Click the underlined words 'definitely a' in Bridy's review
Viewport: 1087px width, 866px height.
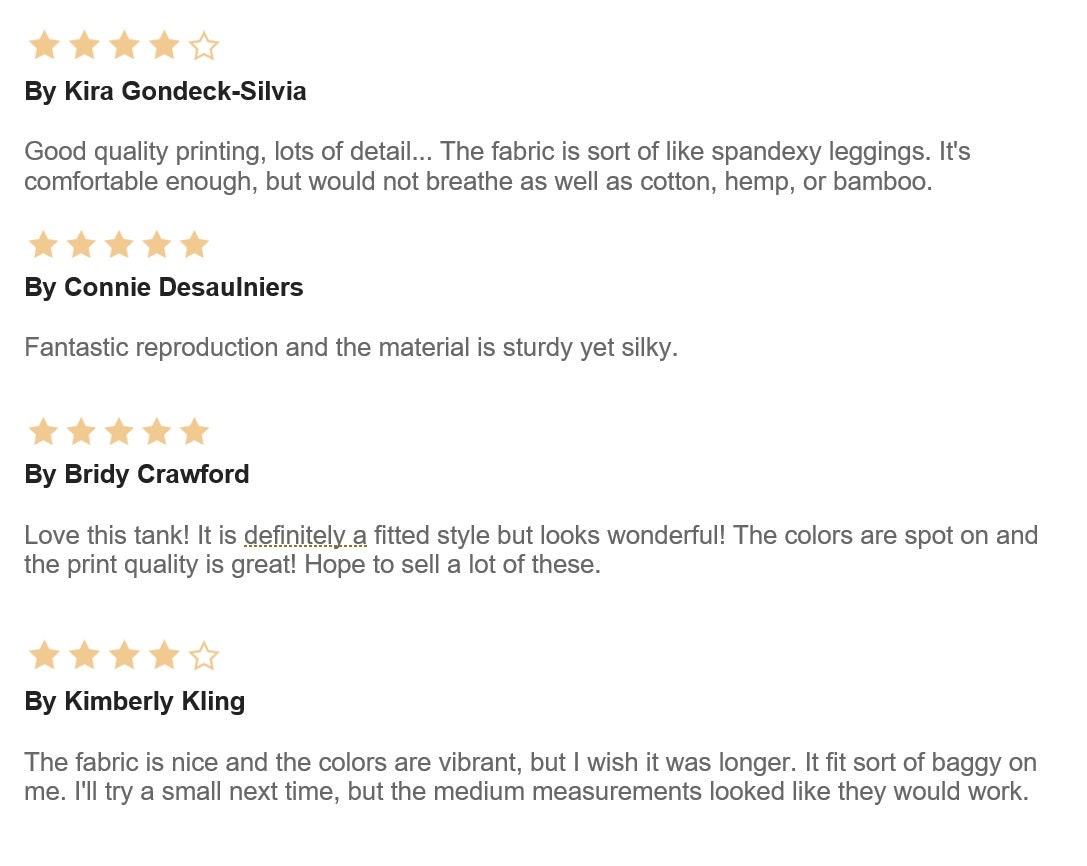tap(305, 536)
